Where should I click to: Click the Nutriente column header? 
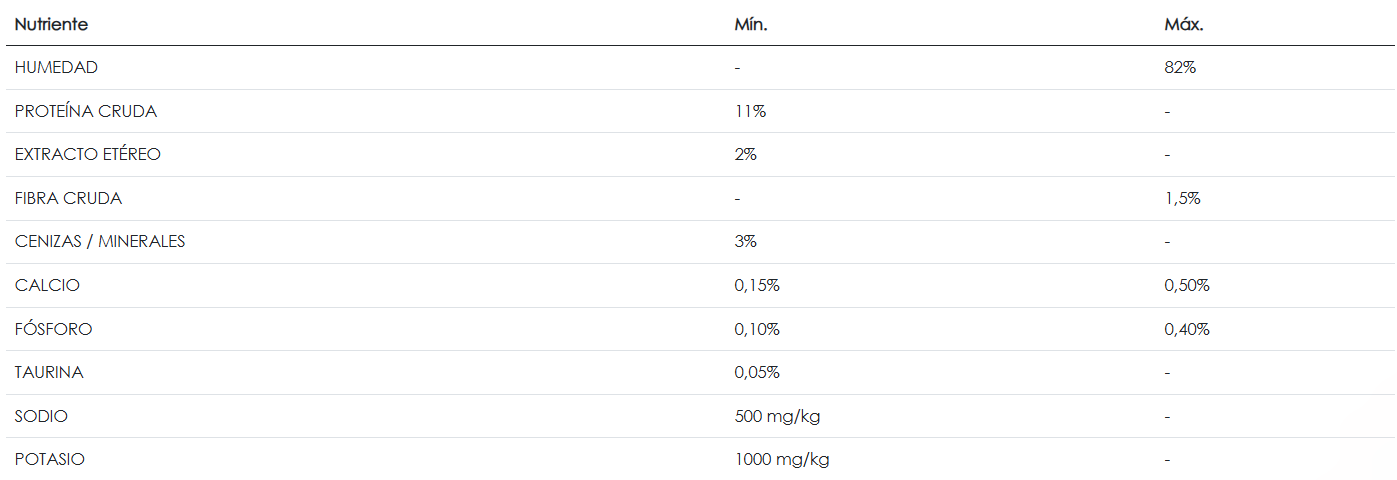coord(51,24)
